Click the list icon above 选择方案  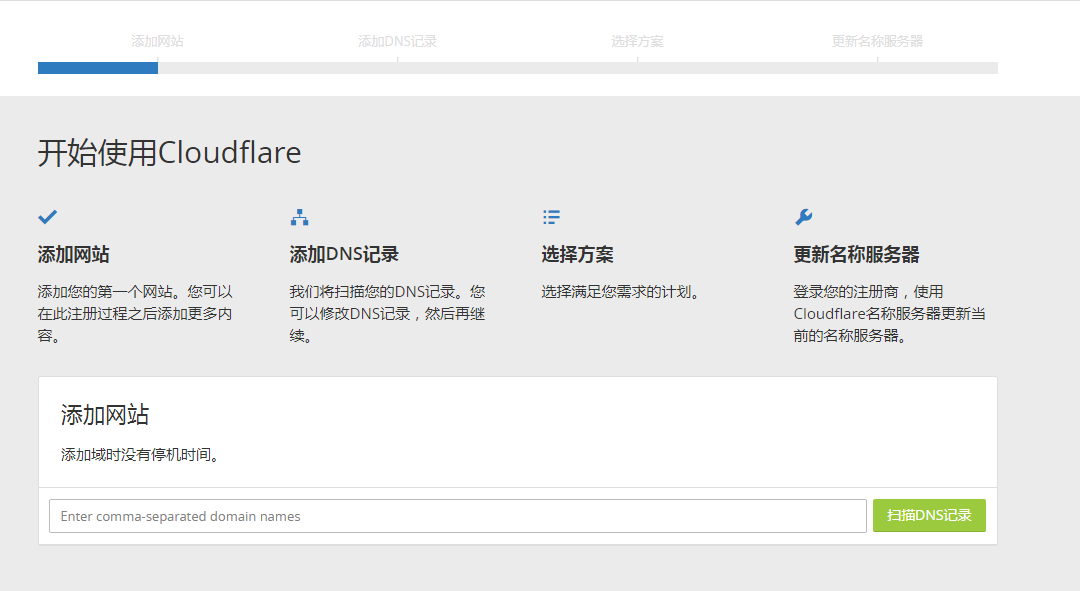551,217
